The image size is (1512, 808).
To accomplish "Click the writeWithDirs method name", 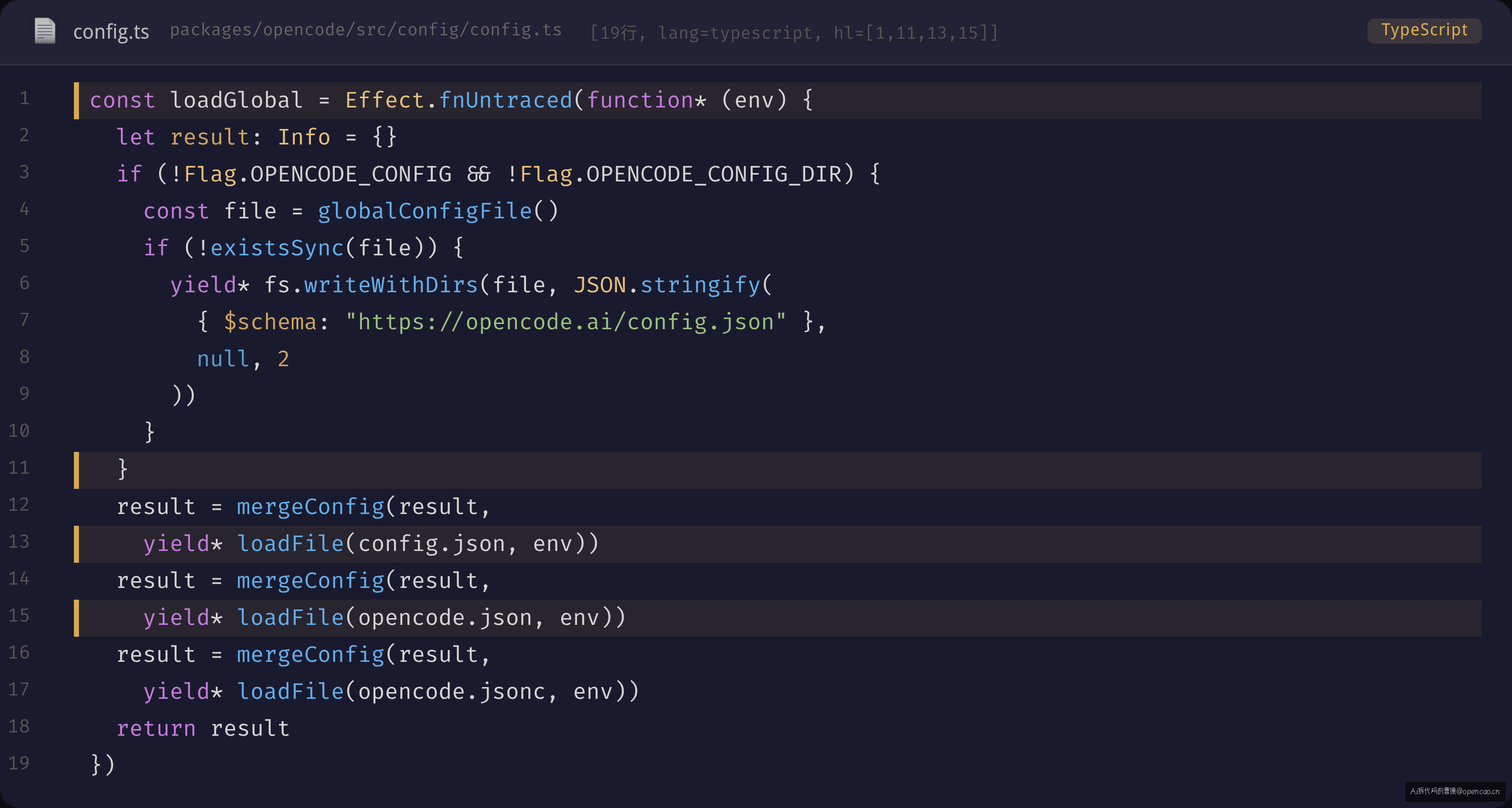I will click(391, 285).
